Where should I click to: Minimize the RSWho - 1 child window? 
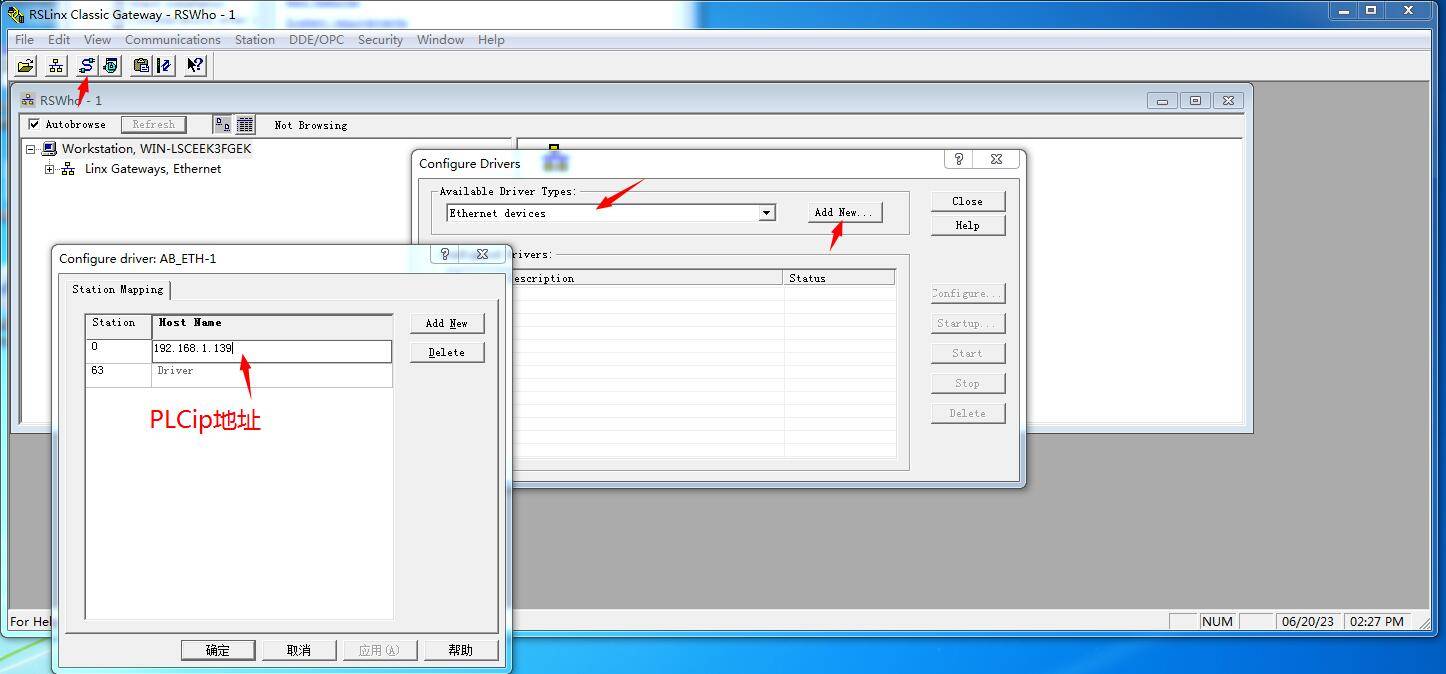pos(1162,100)
